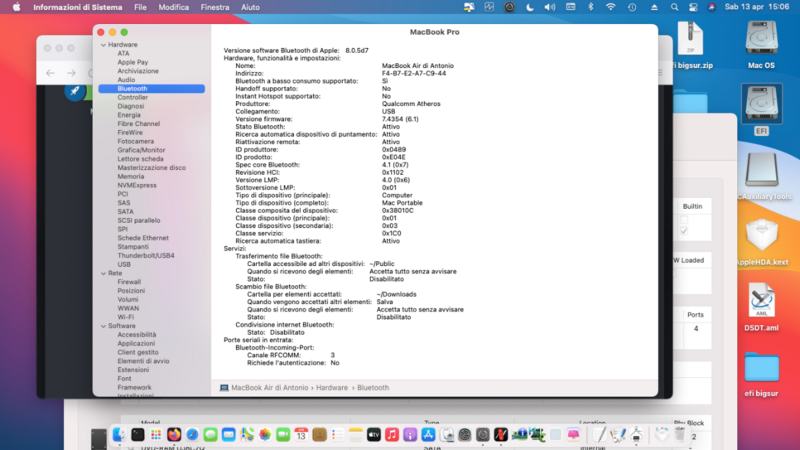The width and height of the screenshot is (800, 450).
Task: Select Applicazioni under Software
Action: point(136,343)
